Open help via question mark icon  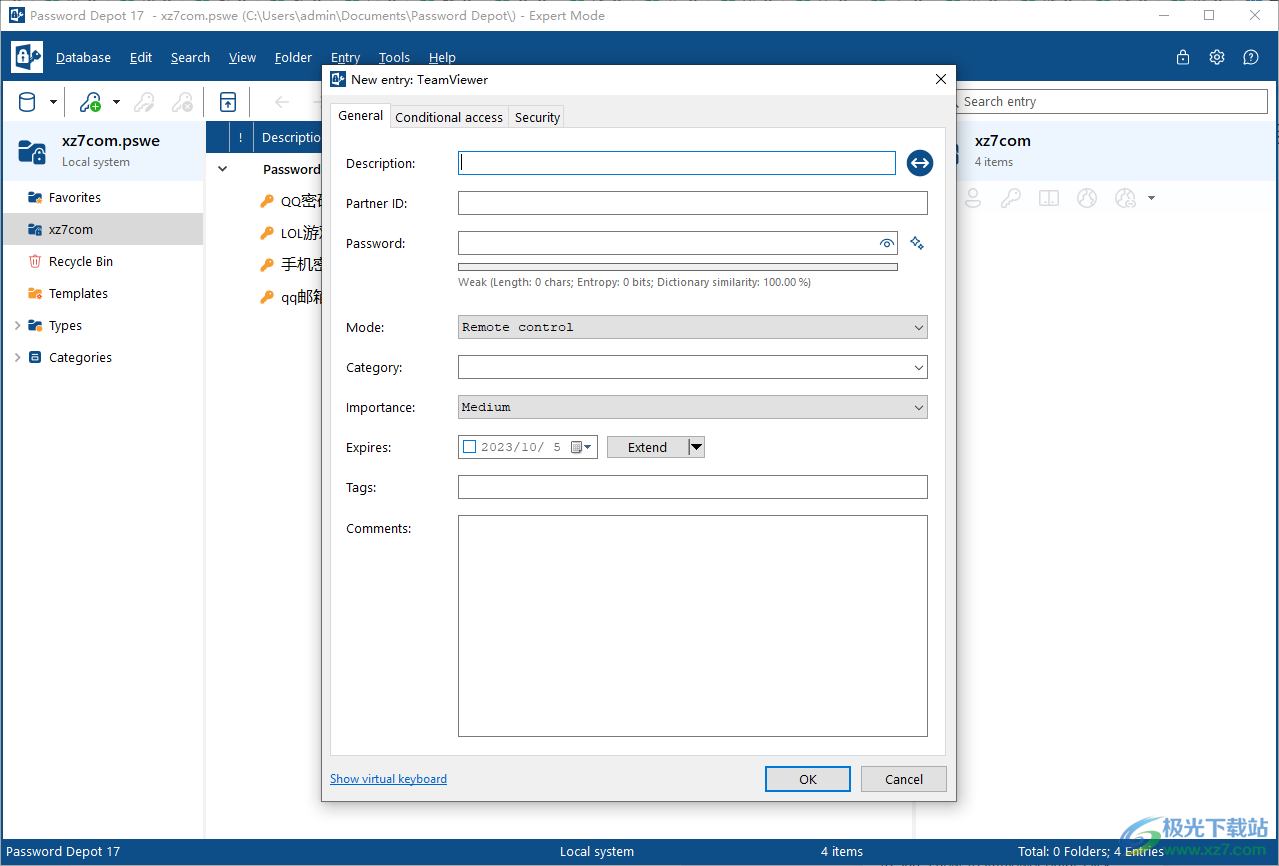coord(1251,57)
